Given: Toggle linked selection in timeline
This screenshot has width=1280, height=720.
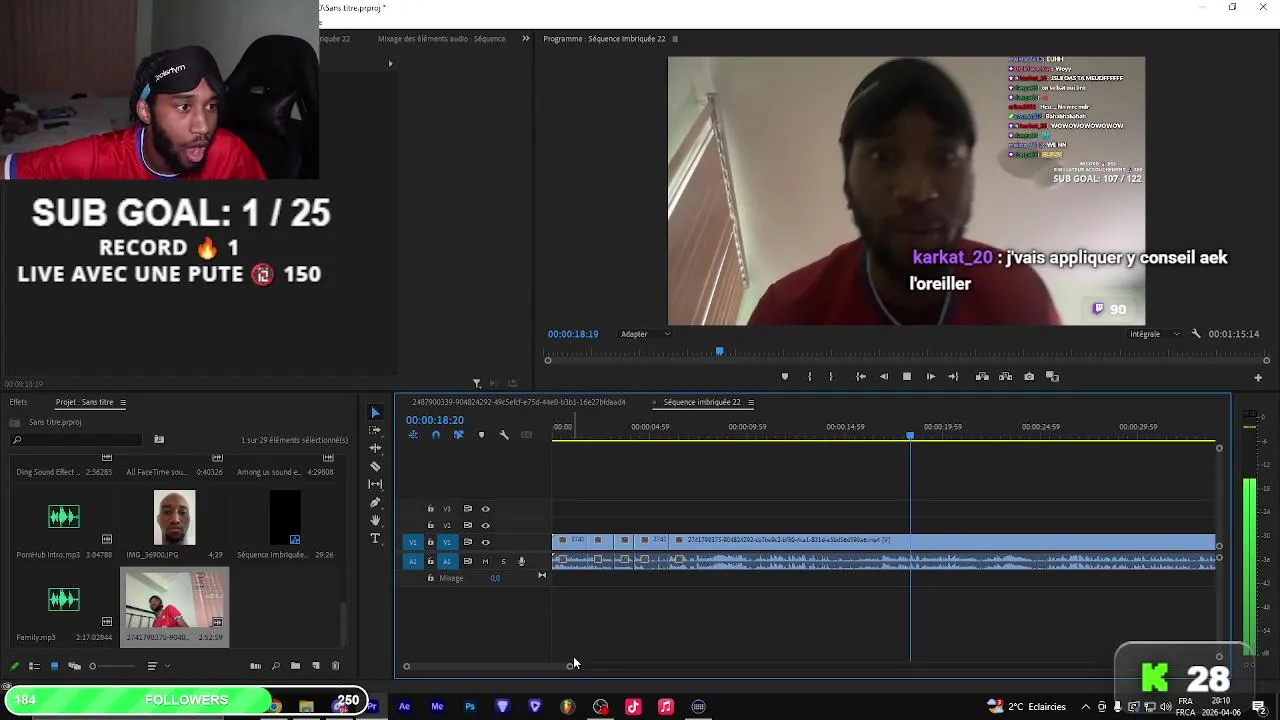Looking at the screenshot, I should coord(458,435).
